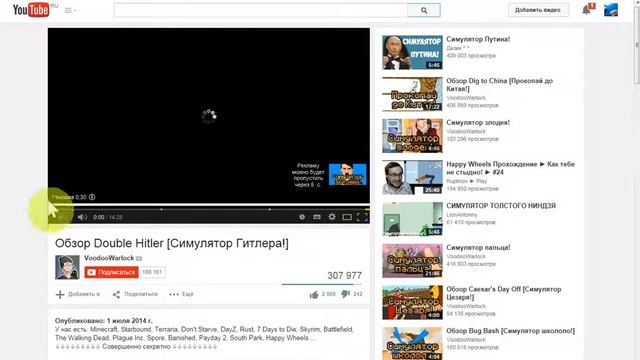This screenshot has height=360, width=640.
Task: Enter fullscreen mode
Action: [x=362, y=217]
